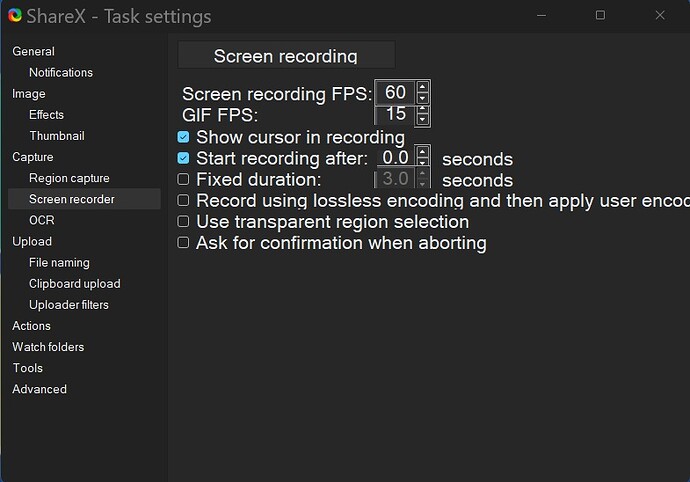This screenshot has width=690, height=482.
Task: Click the Screen recording options button
Action: (x=286, y=55)
